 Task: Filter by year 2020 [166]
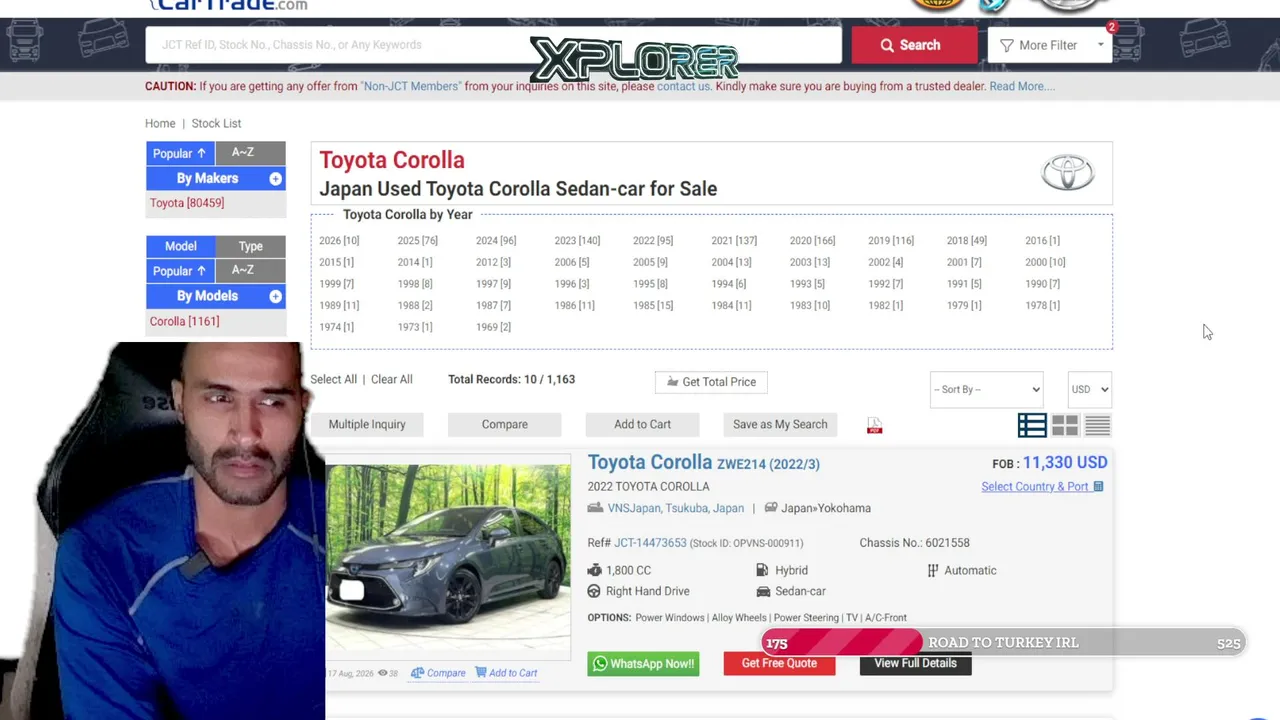(812, 241)
